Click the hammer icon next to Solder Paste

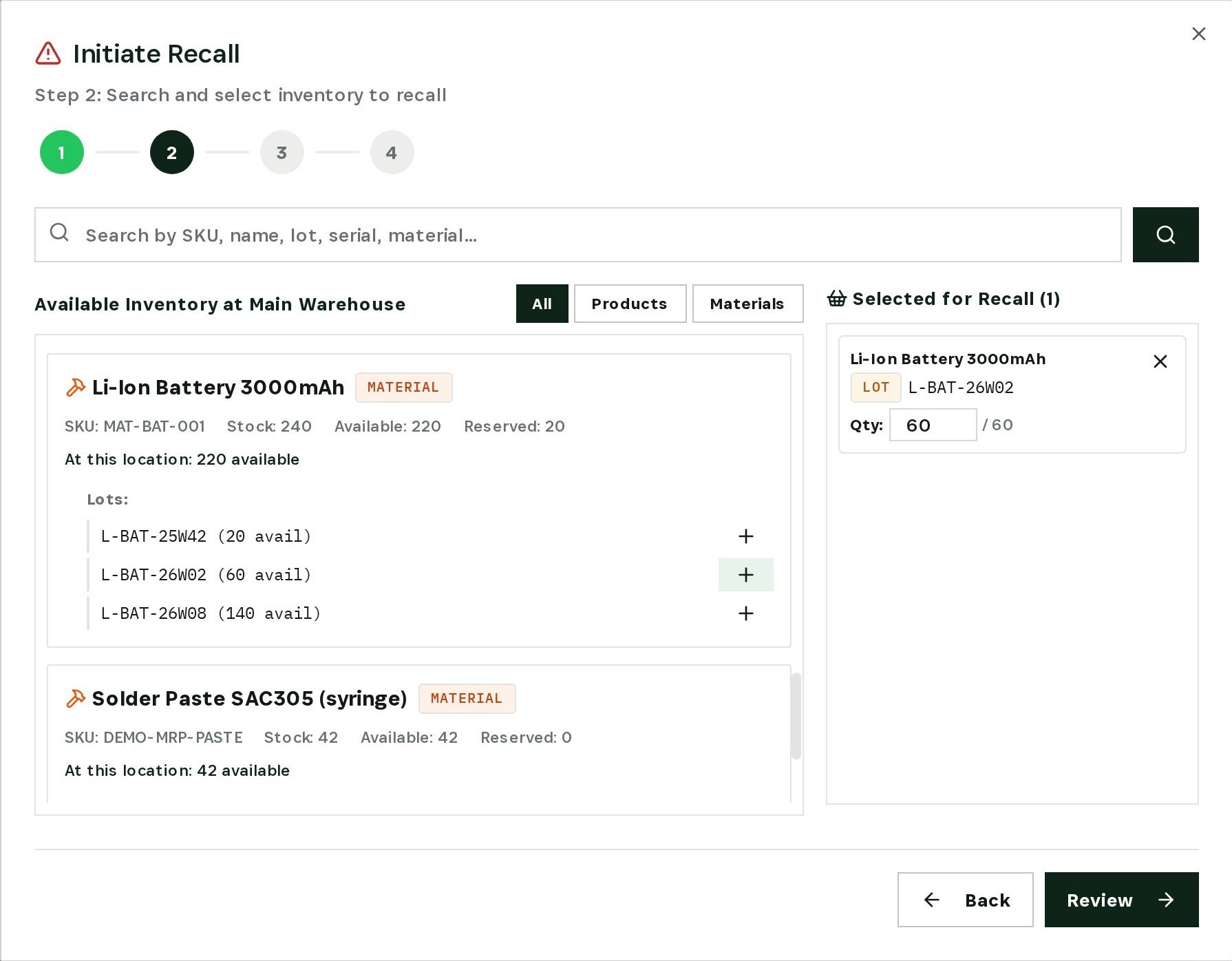[76, 699]
